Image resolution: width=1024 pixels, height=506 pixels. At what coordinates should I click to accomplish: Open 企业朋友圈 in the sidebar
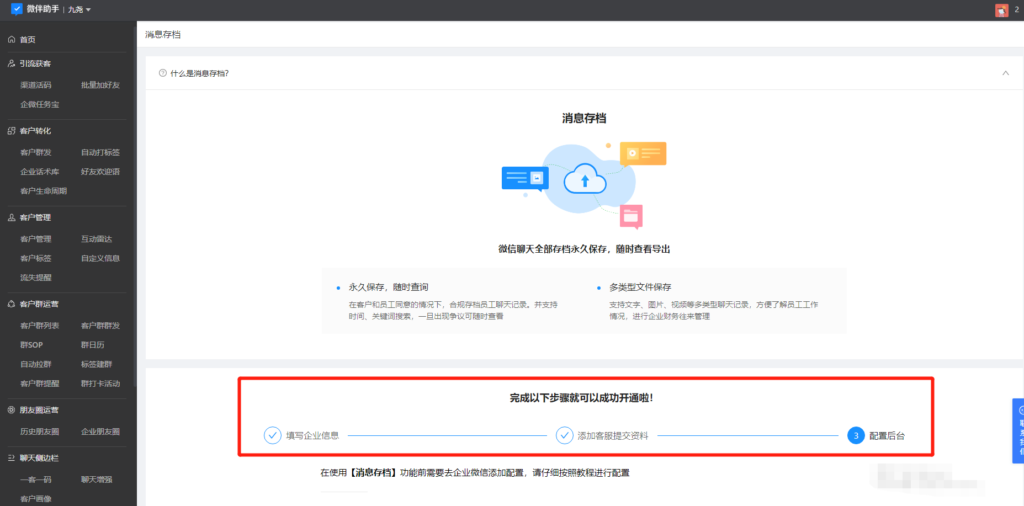(x=101, y=432)
